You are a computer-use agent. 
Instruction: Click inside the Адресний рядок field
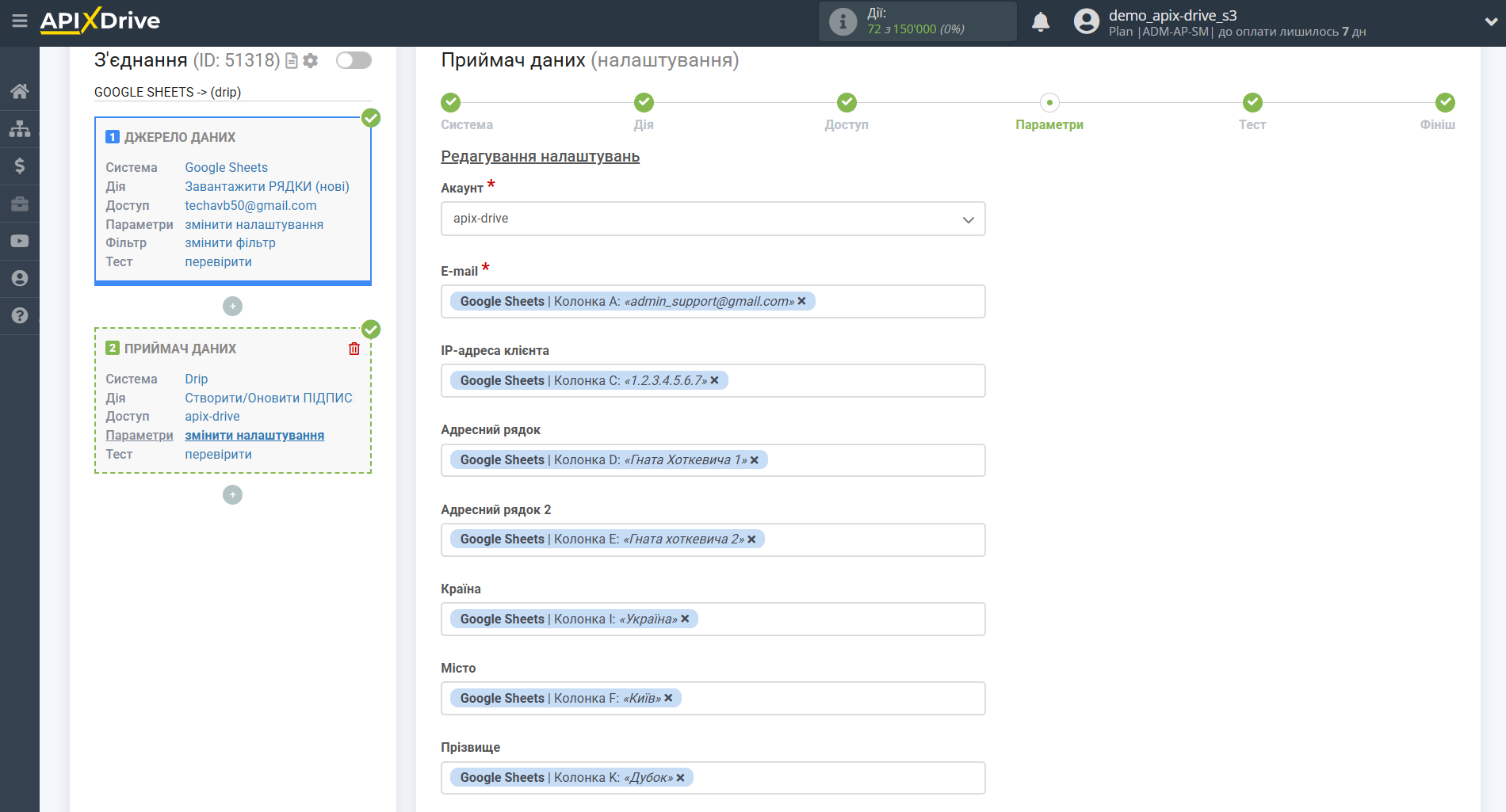[713, 459]
